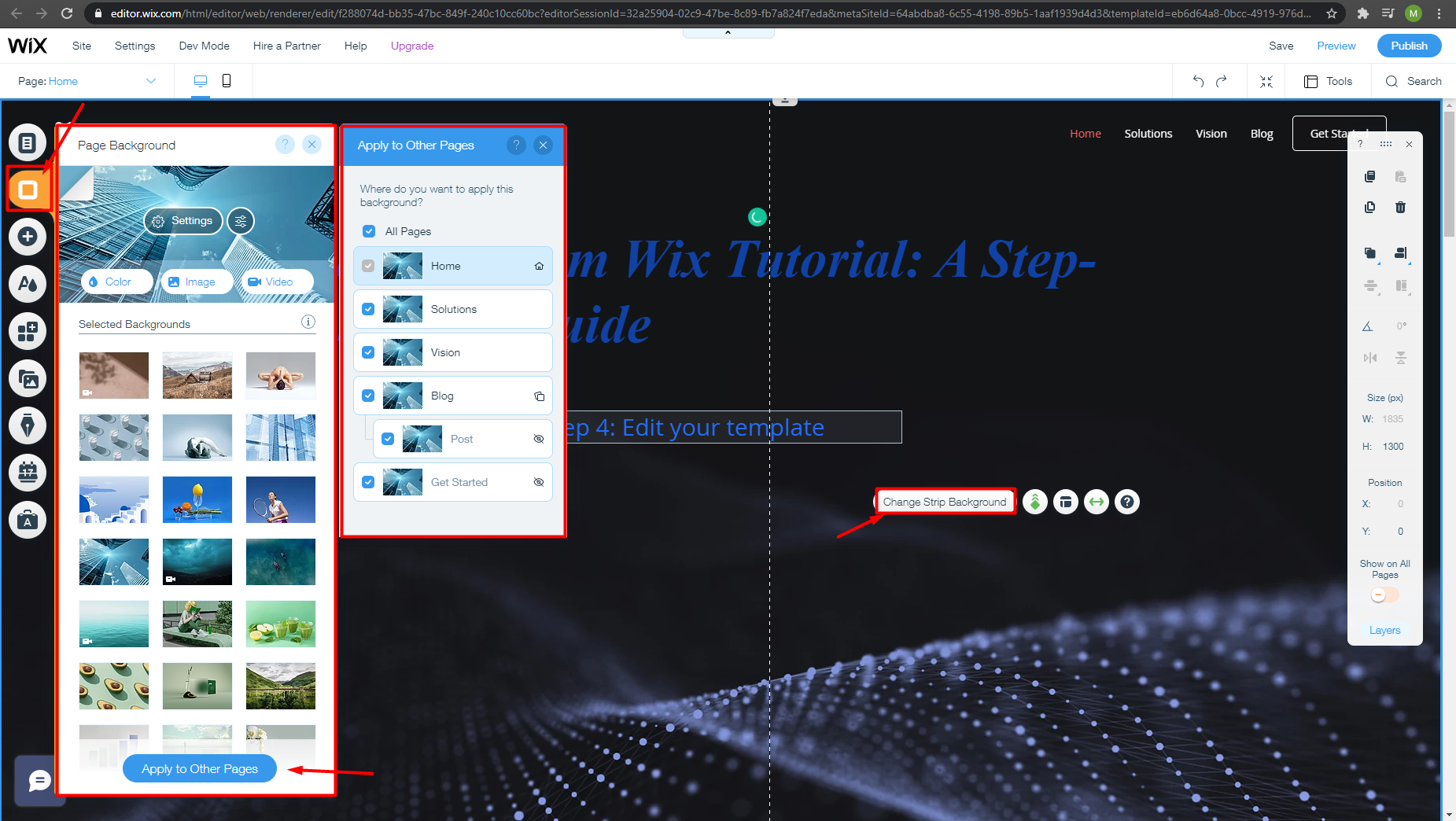Open the Add elements plus icon
Viewport: 1456px width, 821px height.
tap(28, 237)
